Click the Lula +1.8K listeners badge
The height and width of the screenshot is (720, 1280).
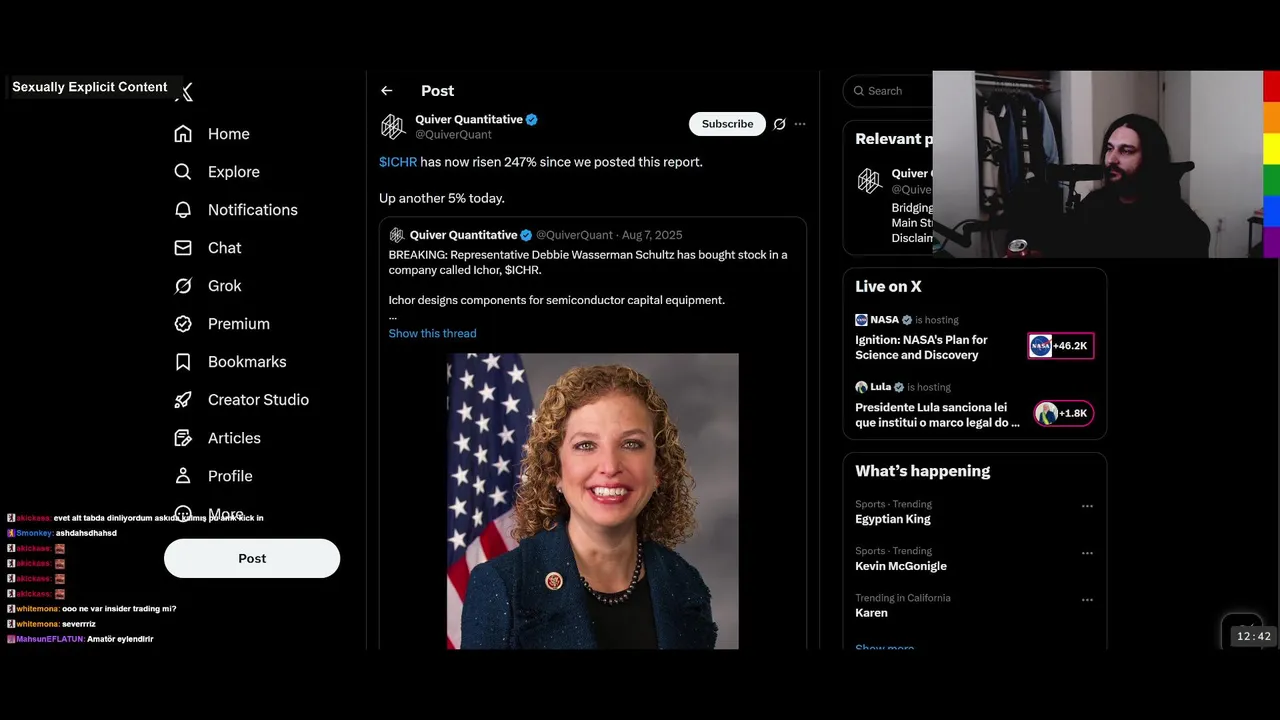[x=1063, y=413]
